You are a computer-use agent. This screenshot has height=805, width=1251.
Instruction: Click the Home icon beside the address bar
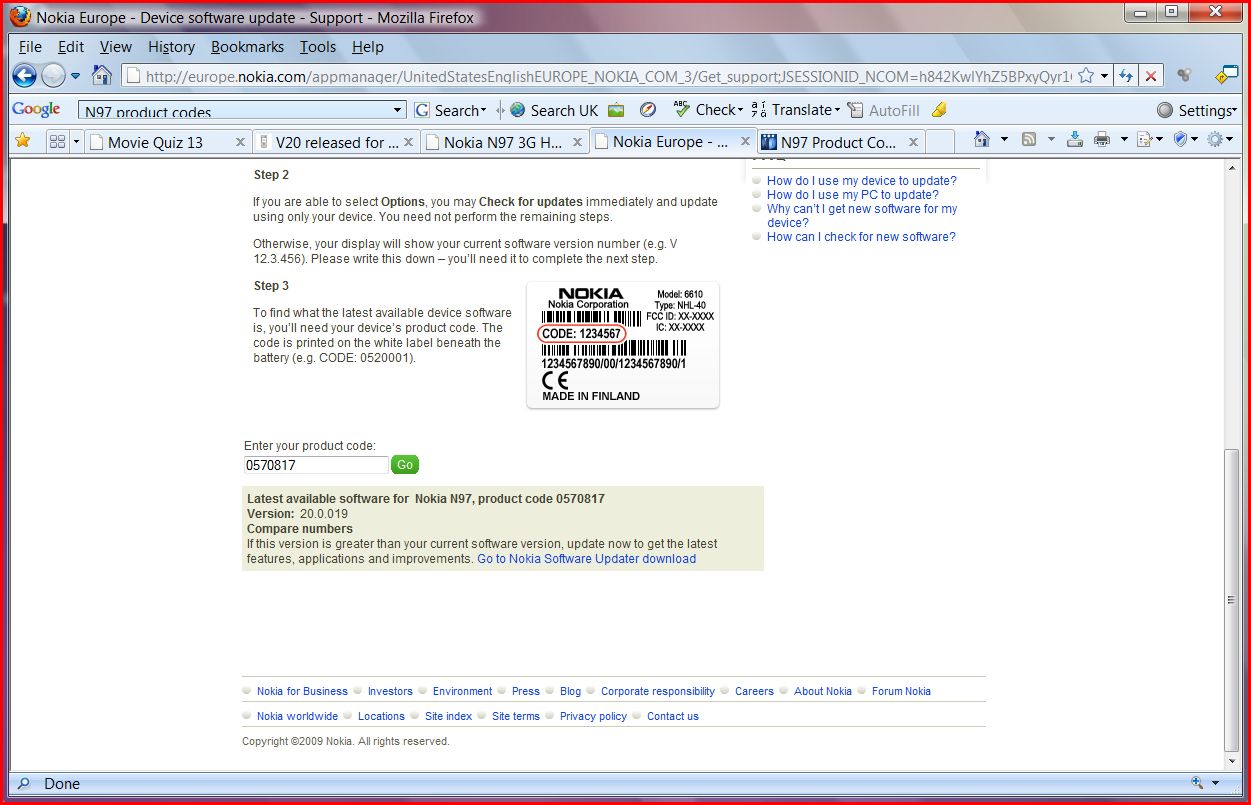[102, 76]
